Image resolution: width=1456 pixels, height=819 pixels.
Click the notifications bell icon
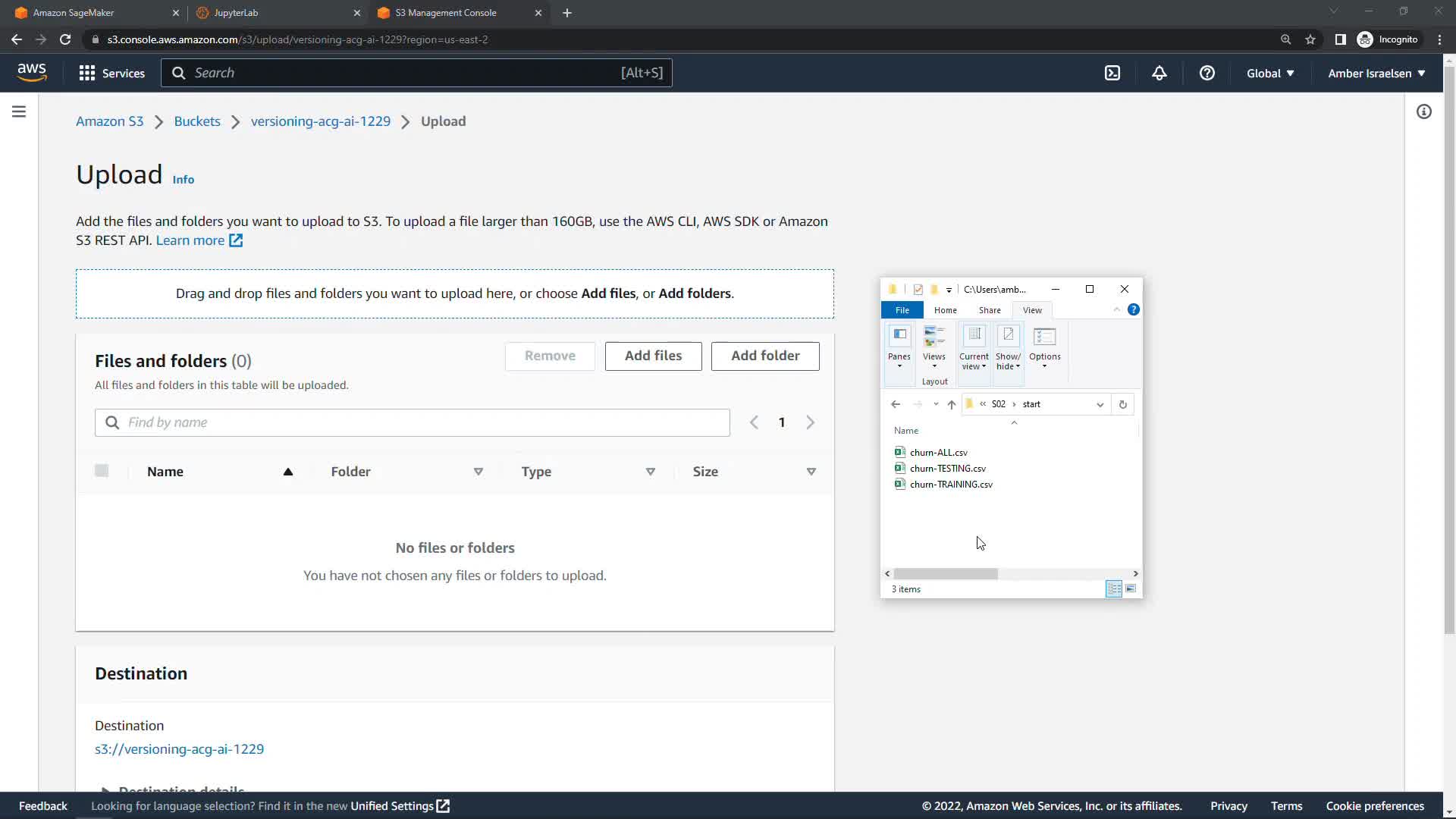coord(1159,73)
